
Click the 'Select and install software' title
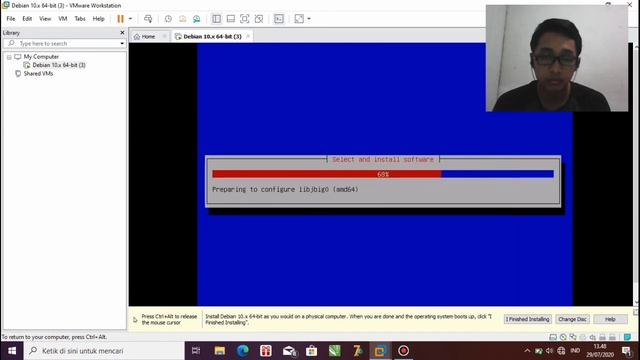(383, 160)
